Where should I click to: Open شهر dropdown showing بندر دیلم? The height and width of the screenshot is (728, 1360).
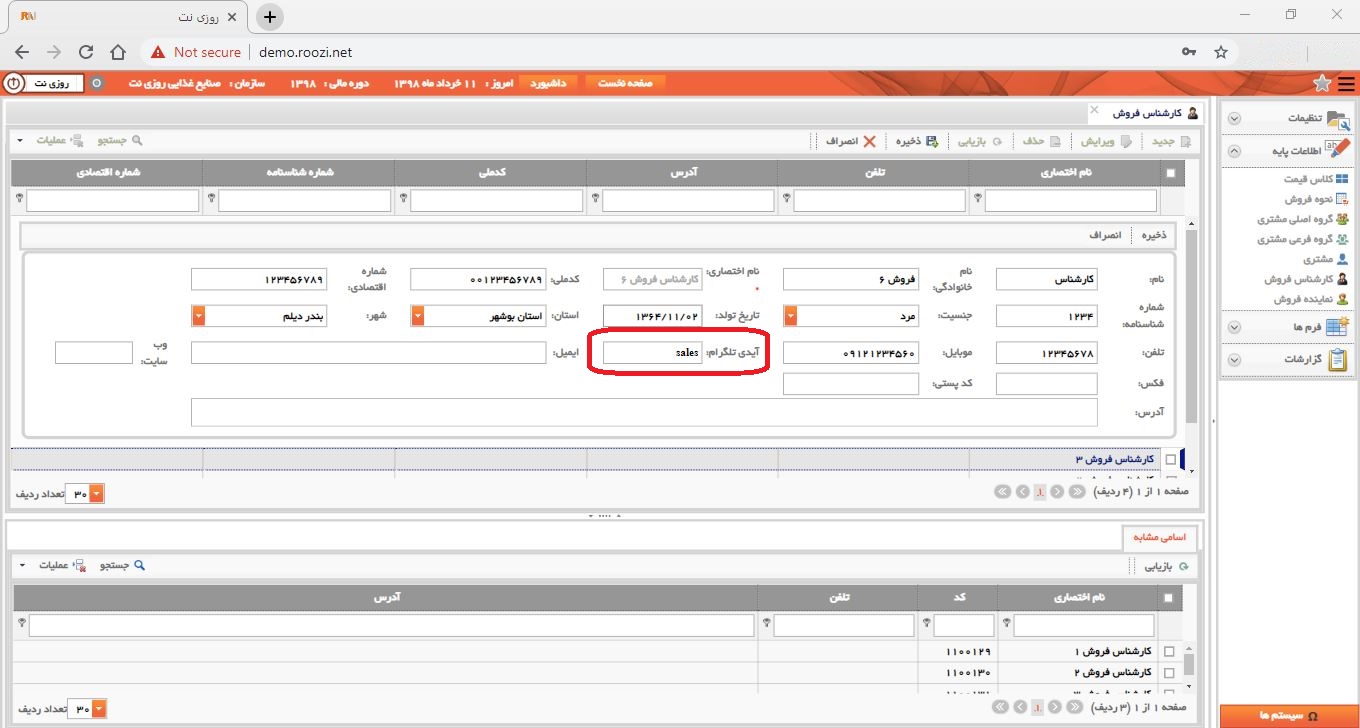(198, 316)
